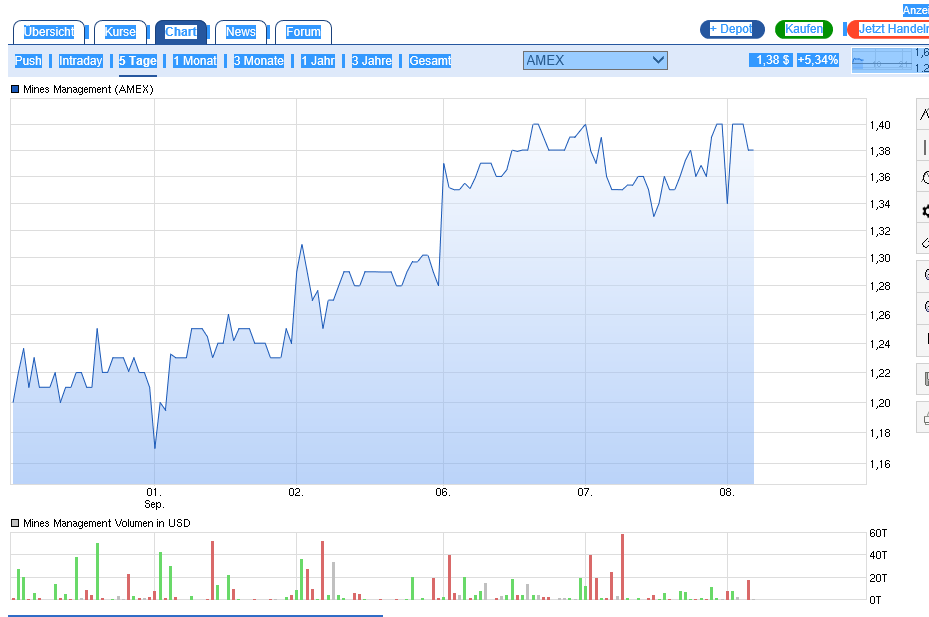This screenshot has height=617, width=929.
Task: Click the 1,26 price axis label
Action: (x=880, y=315)
